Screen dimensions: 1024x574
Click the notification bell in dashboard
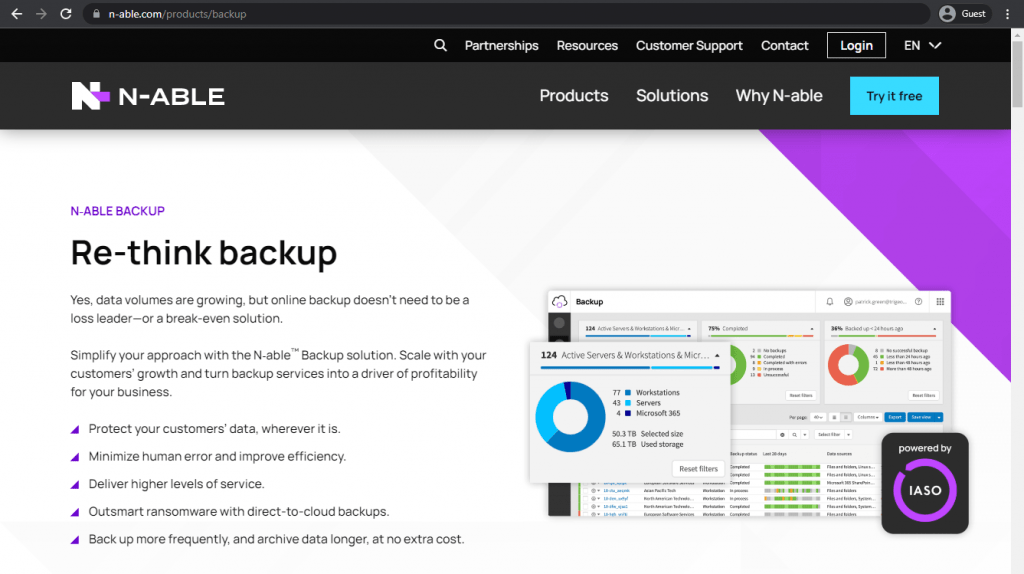[x=829, y=302]
